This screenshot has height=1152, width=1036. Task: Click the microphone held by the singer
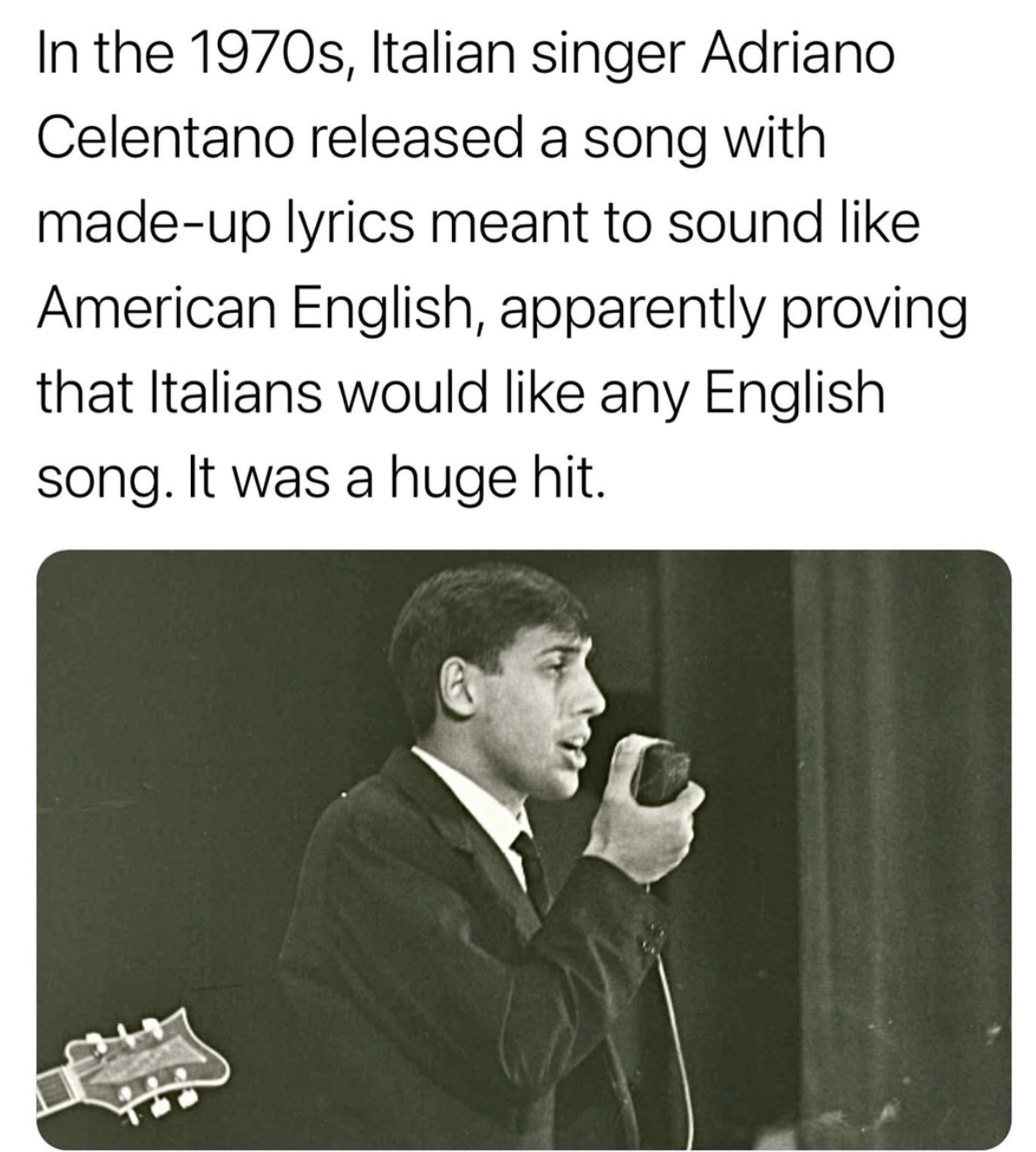tap(662, 770)
